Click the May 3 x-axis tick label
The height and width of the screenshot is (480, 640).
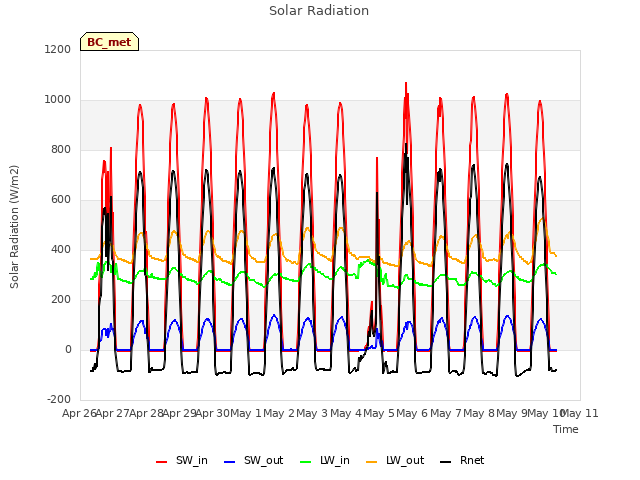point(312,413)
